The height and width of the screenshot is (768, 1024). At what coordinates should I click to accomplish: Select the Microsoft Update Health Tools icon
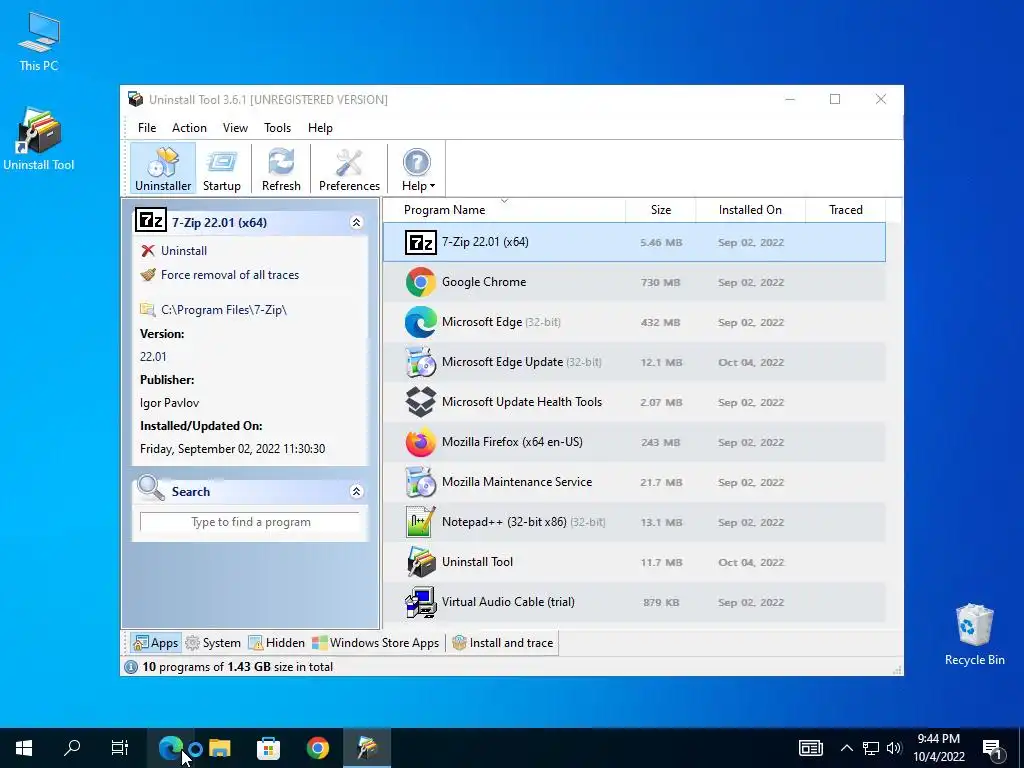[421, 402]
